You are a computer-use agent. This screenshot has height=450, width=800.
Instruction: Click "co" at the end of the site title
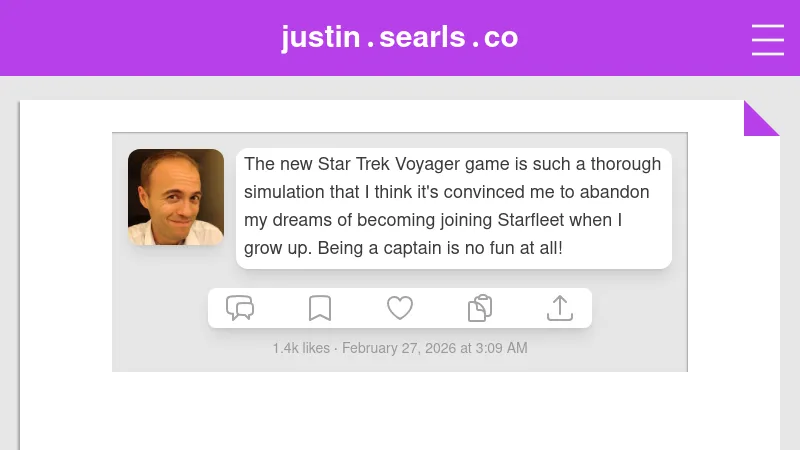500,38
